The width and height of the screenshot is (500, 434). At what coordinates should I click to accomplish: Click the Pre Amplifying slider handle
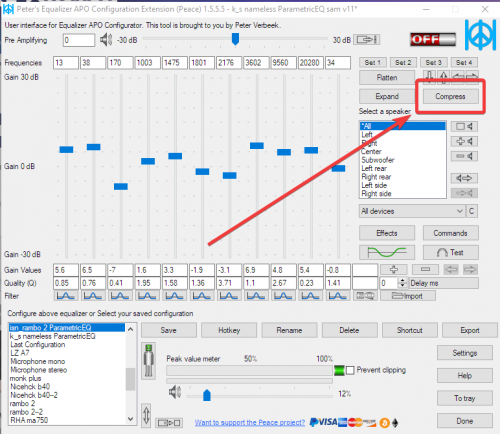[235, 39]
